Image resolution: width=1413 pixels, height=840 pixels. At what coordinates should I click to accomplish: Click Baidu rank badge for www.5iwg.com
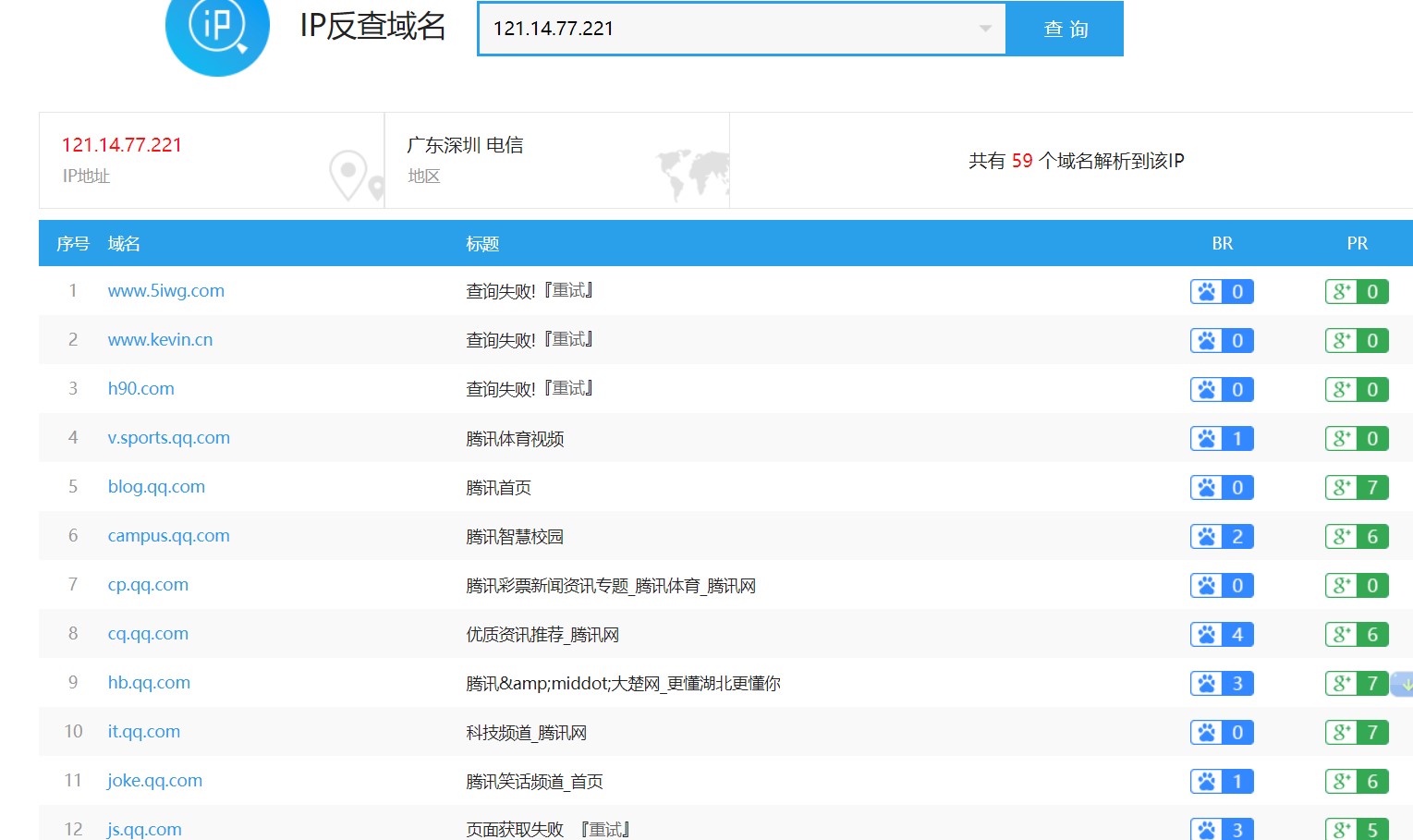pyautogui.click(x=1222, y=292)
